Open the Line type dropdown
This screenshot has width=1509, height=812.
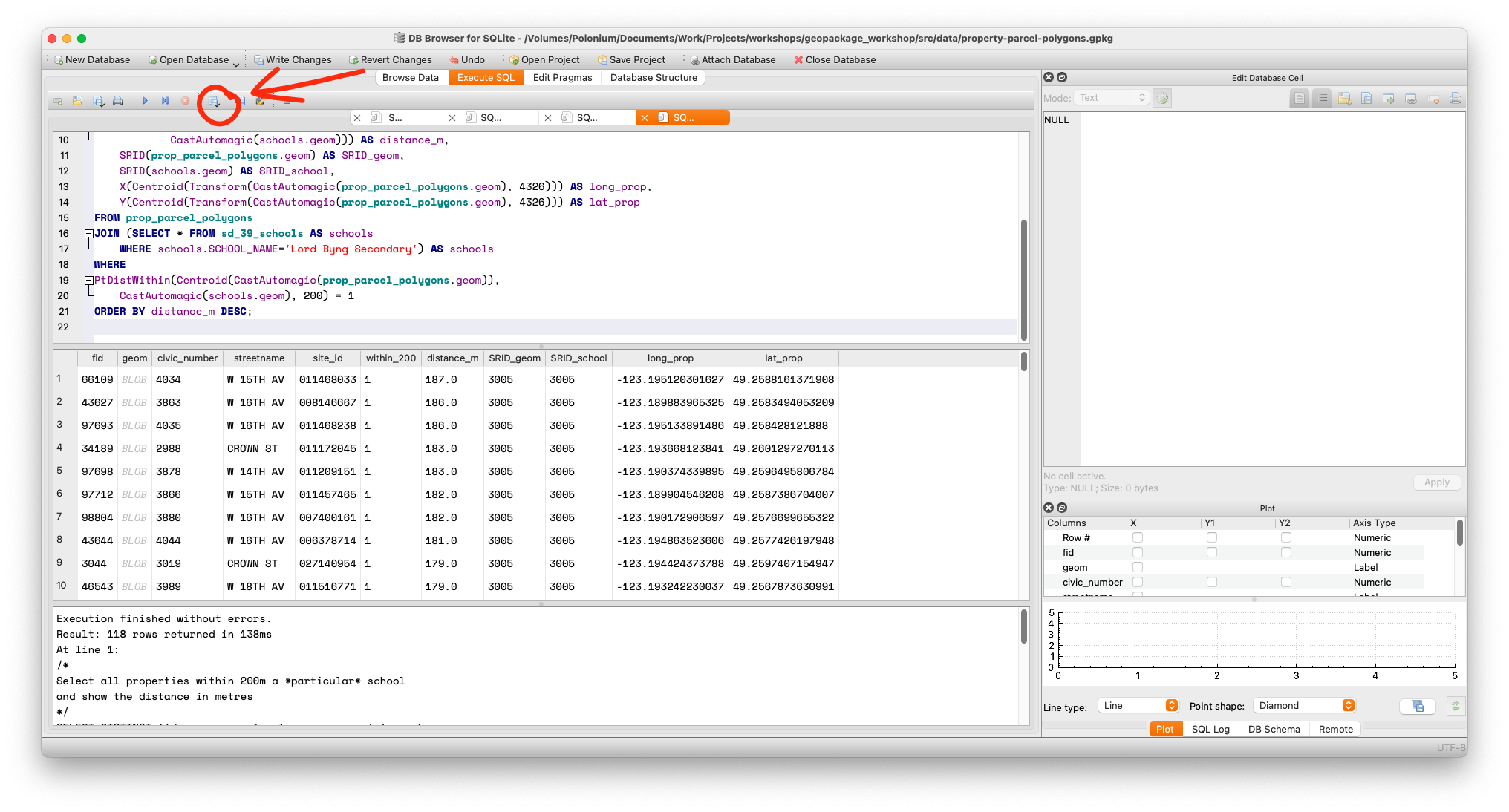point(1138,705)
